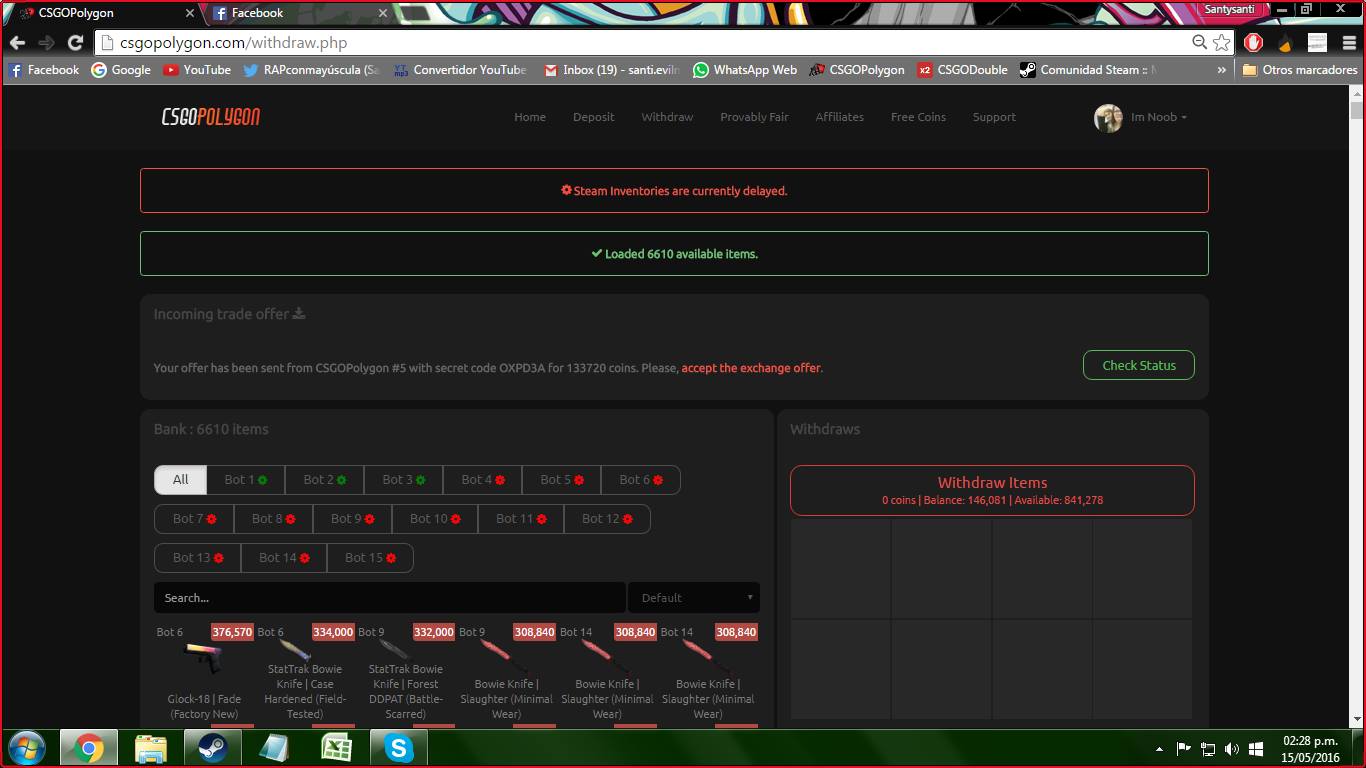Open the Withdraw nav item

[667, 117]
